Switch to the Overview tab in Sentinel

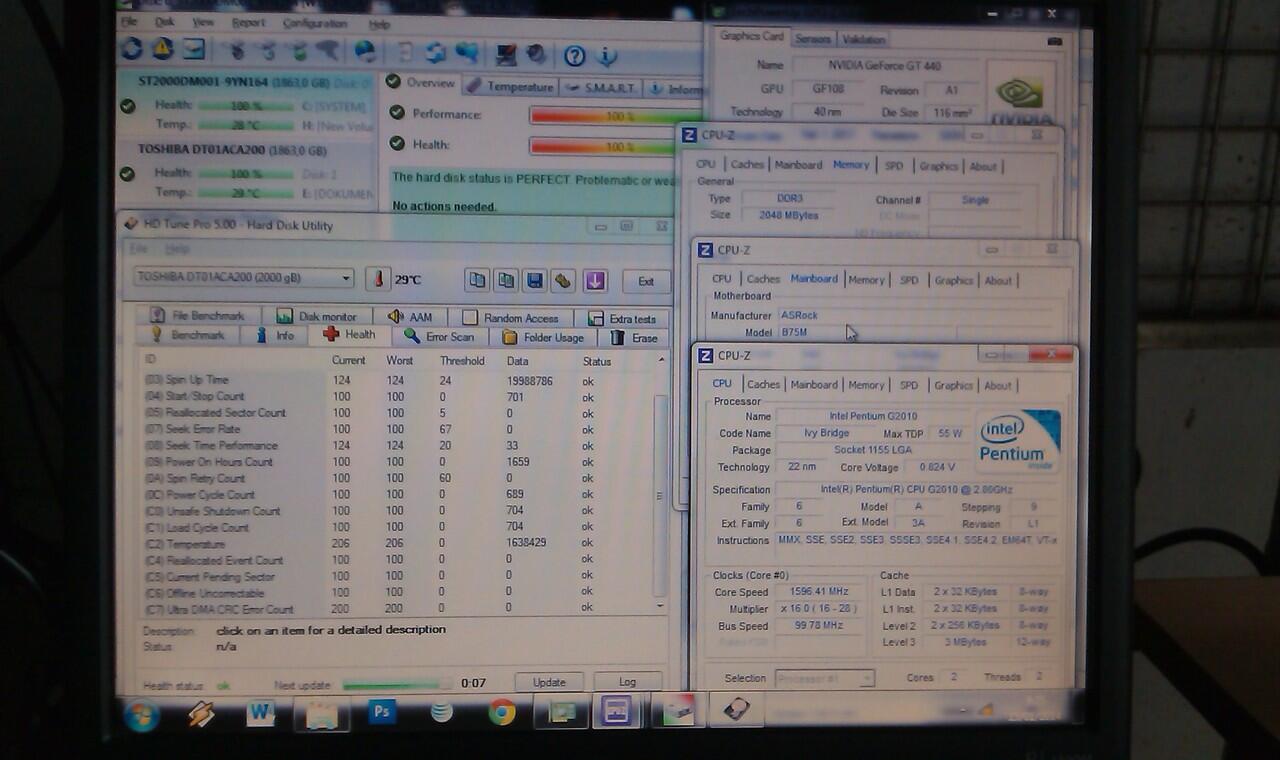tap(421, 83)
